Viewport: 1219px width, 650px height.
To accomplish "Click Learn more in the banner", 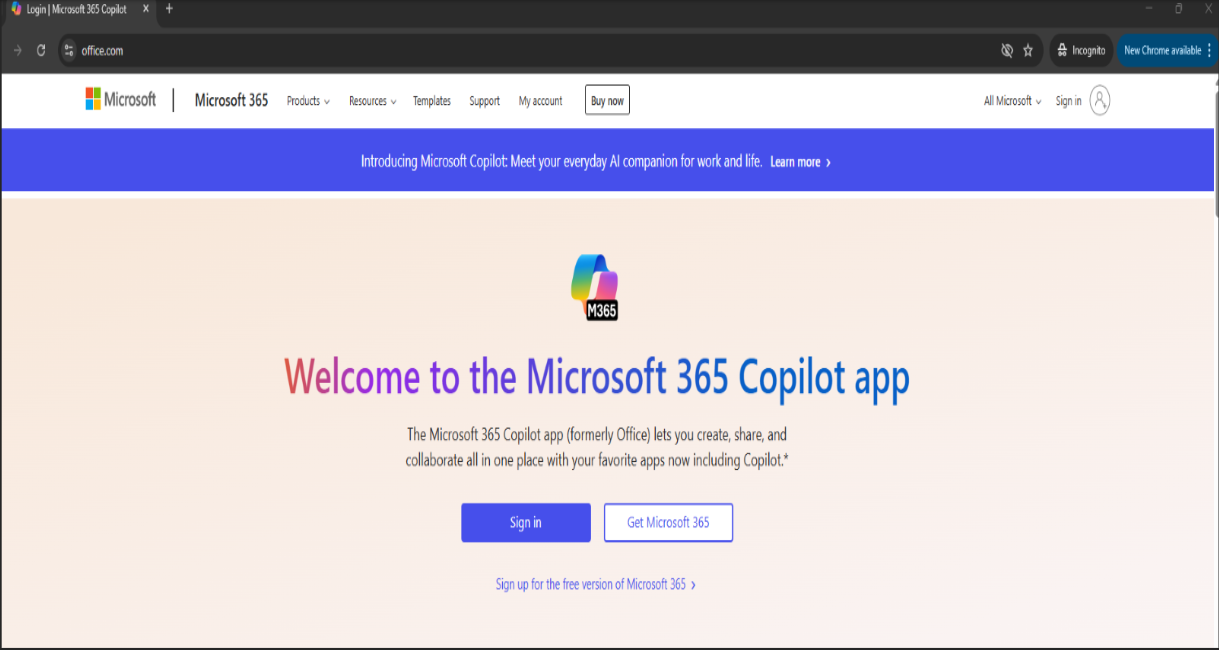I will [x=800, y=161].
